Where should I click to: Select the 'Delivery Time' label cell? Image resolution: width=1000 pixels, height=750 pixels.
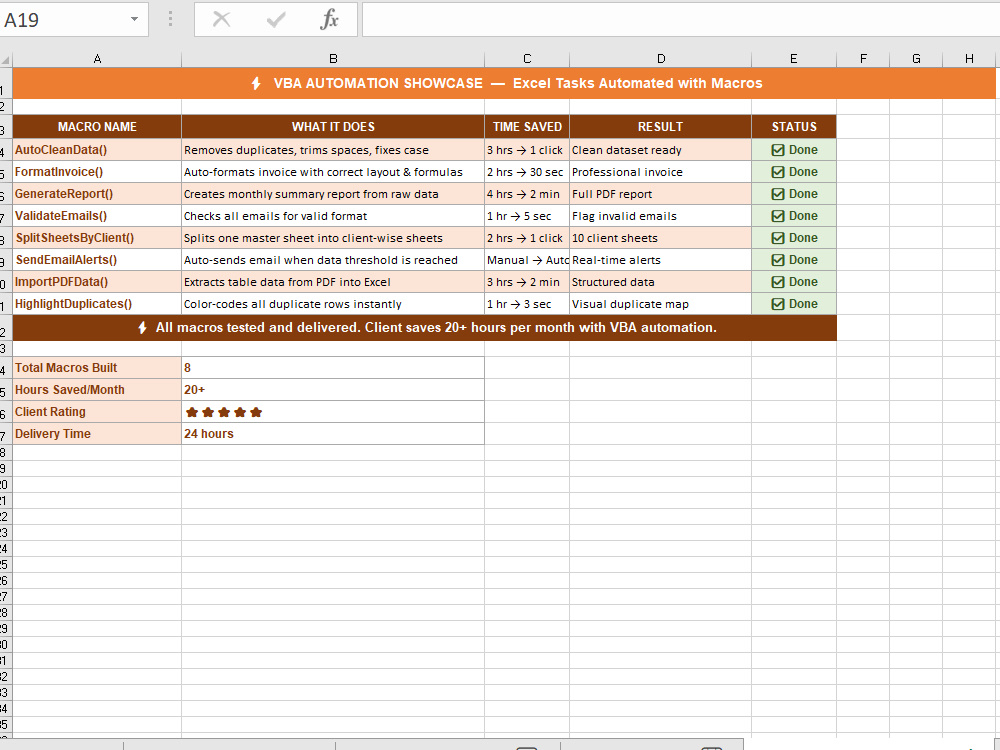tap(97, 434)
